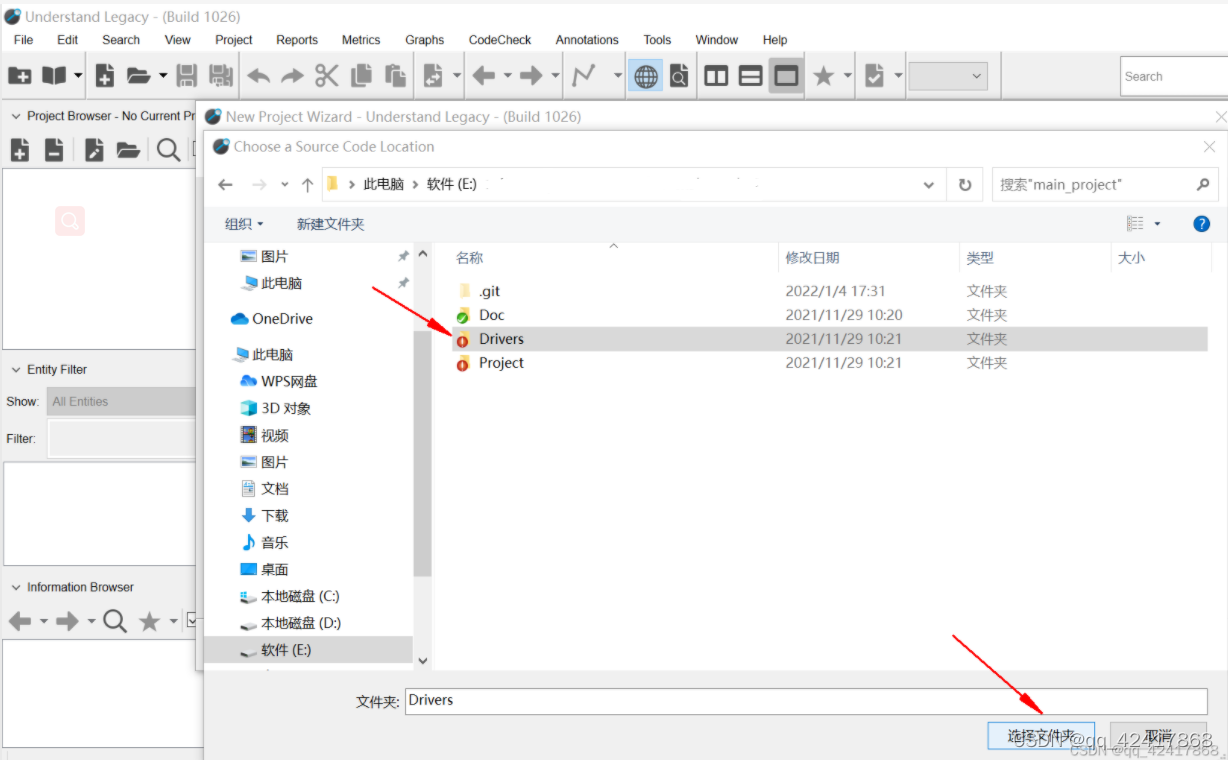Open the address bar history dropdown

929,185
